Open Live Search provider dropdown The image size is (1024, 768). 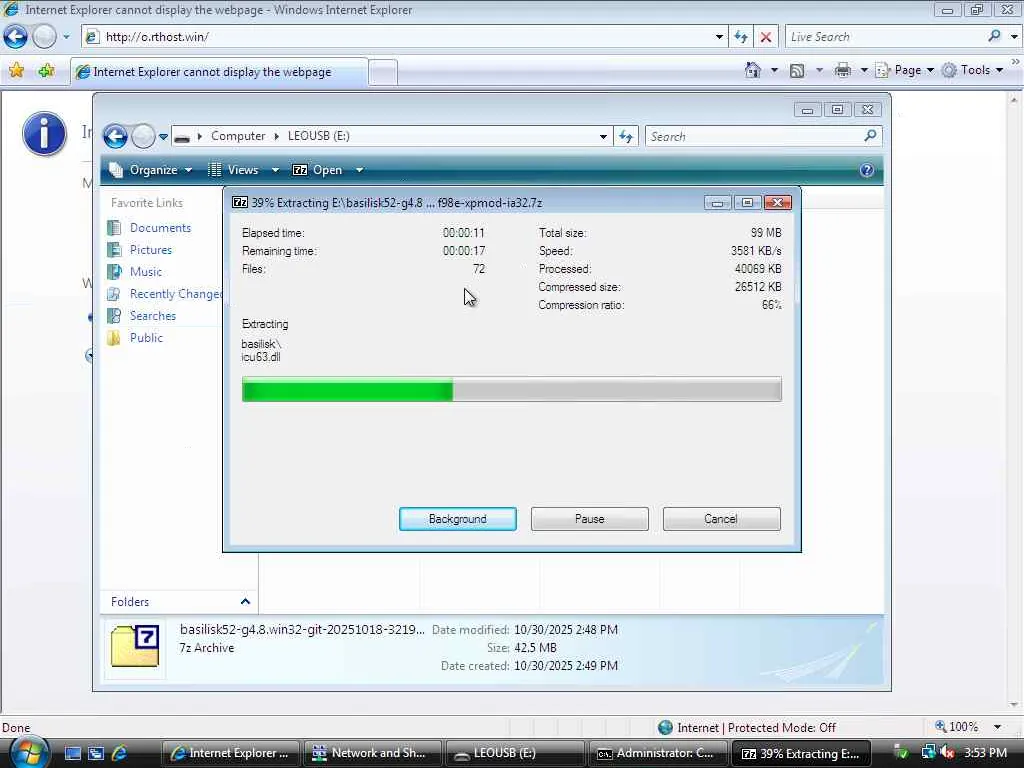pos(1014,37)
